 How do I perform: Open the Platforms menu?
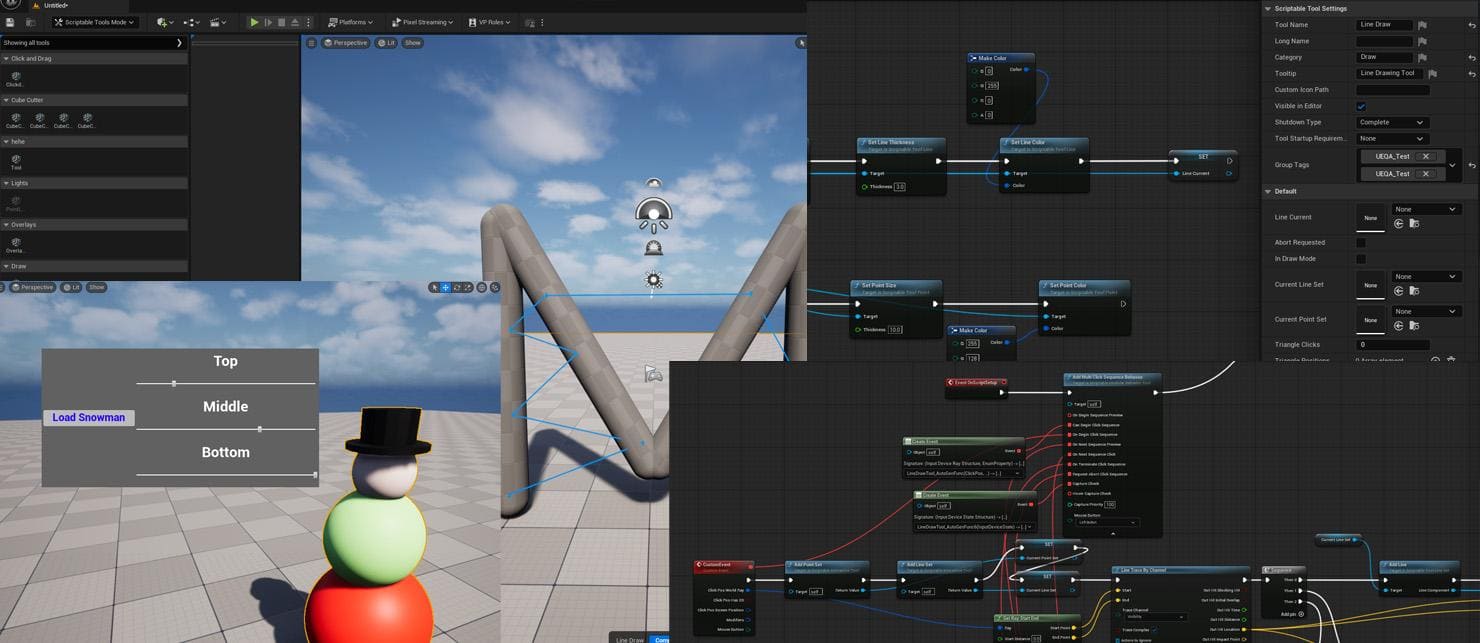pos(350,21)
